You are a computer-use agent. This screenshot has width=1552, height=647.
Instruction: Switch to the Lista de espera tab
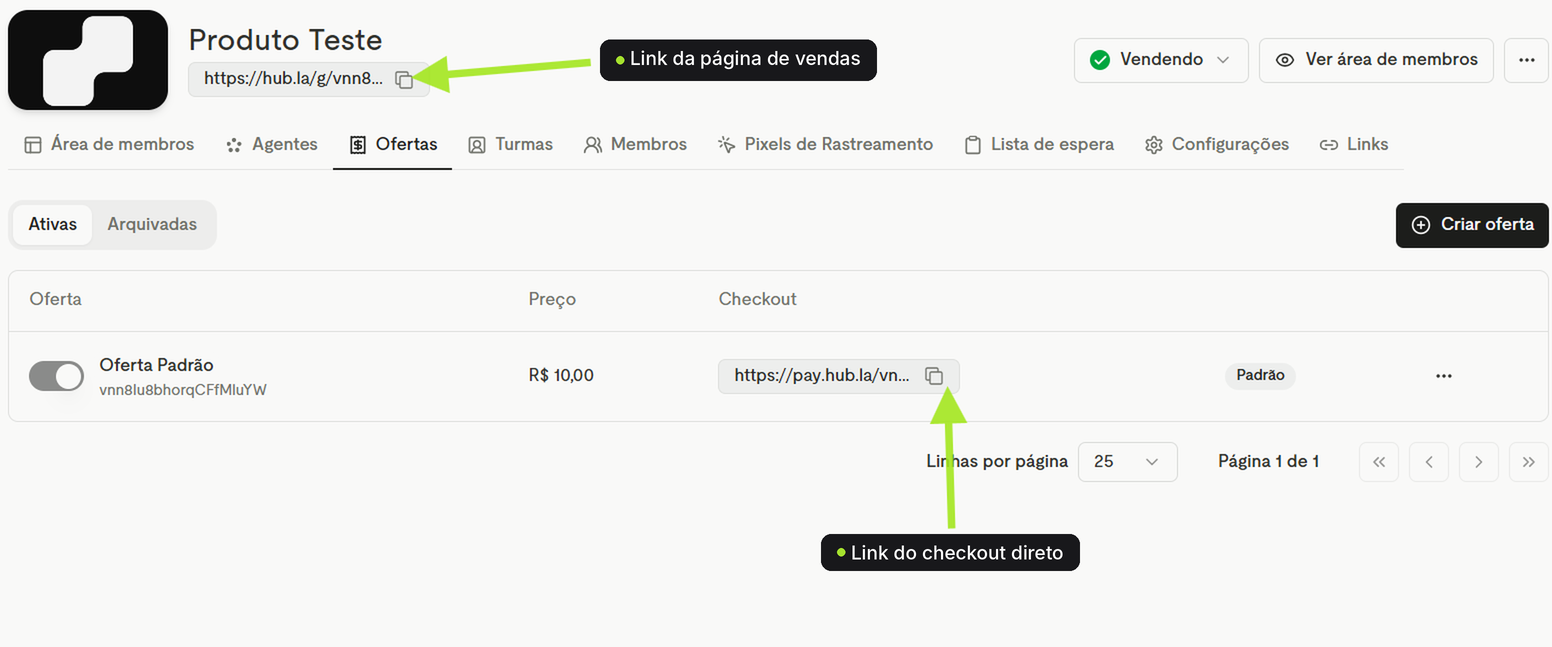coord(1039,145)
